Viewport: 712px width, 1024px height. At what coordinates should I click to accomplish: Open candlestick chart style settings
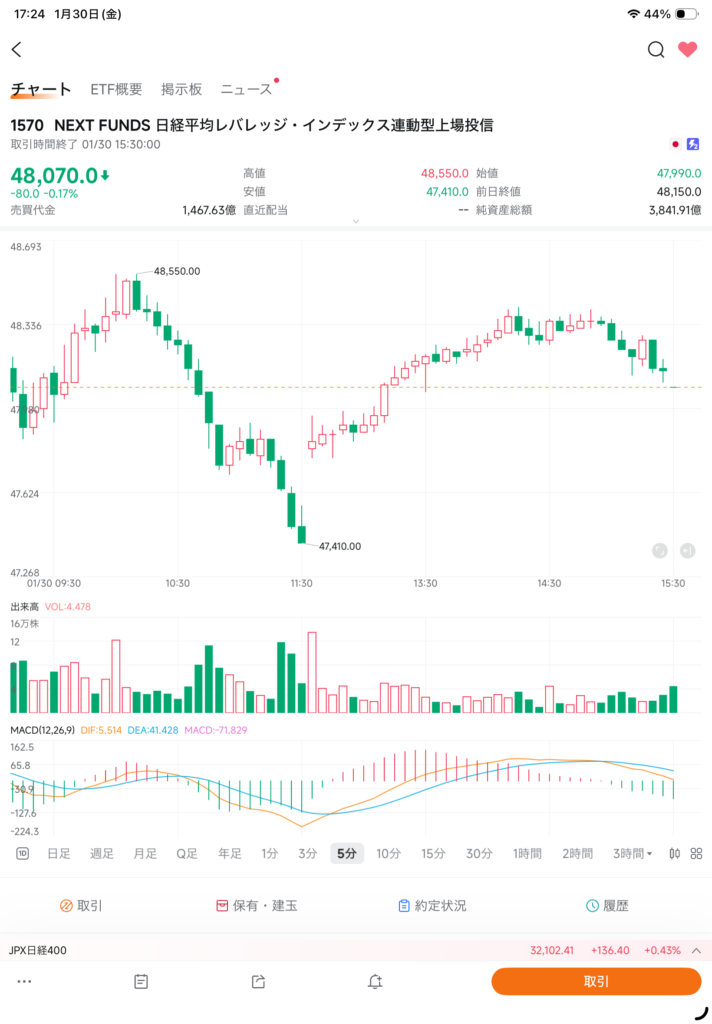pos(675,853)
